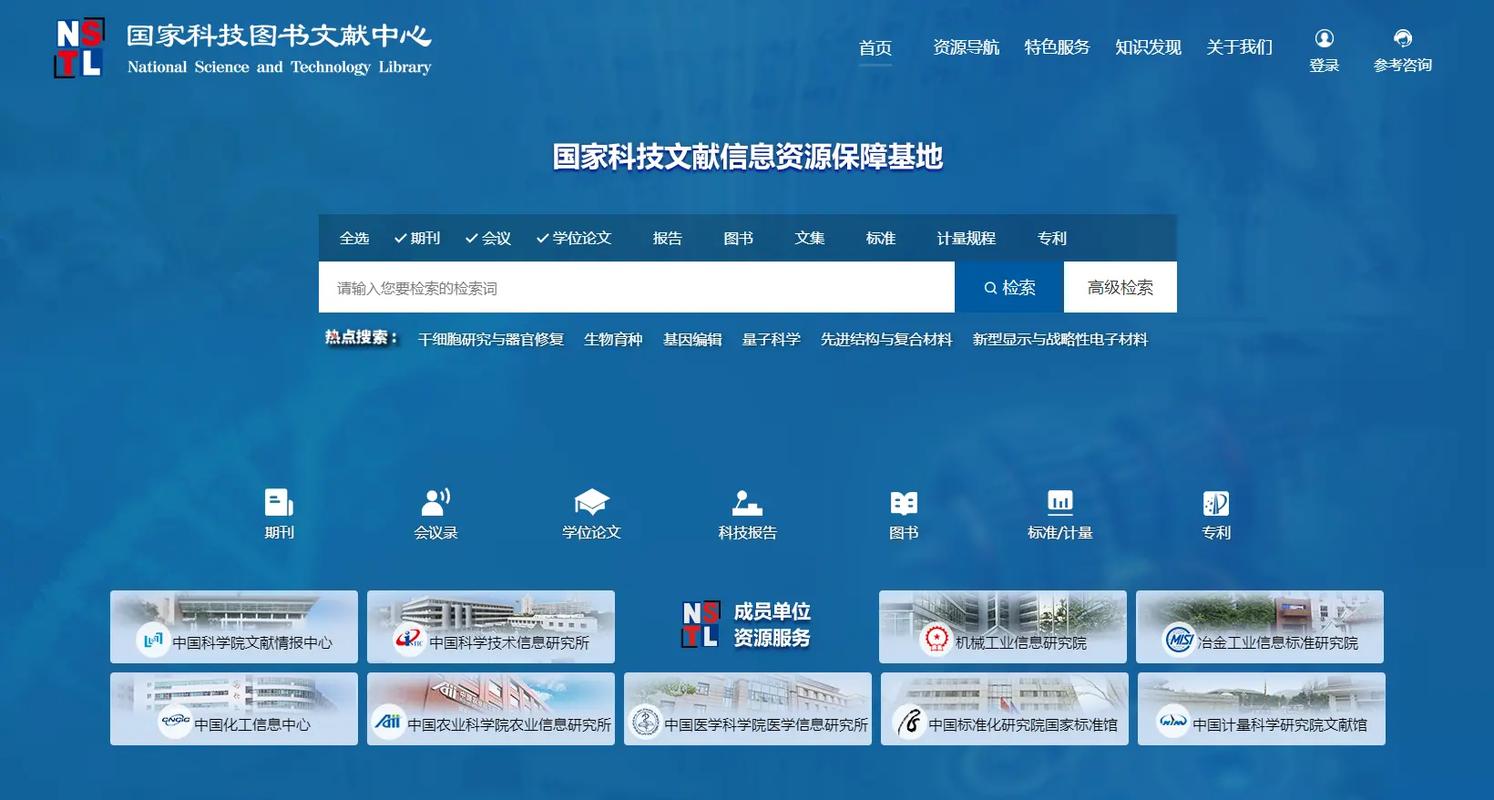Click magnifier icon in 检索 button
The image size is (1494, 800).
(x=990, y=288)
